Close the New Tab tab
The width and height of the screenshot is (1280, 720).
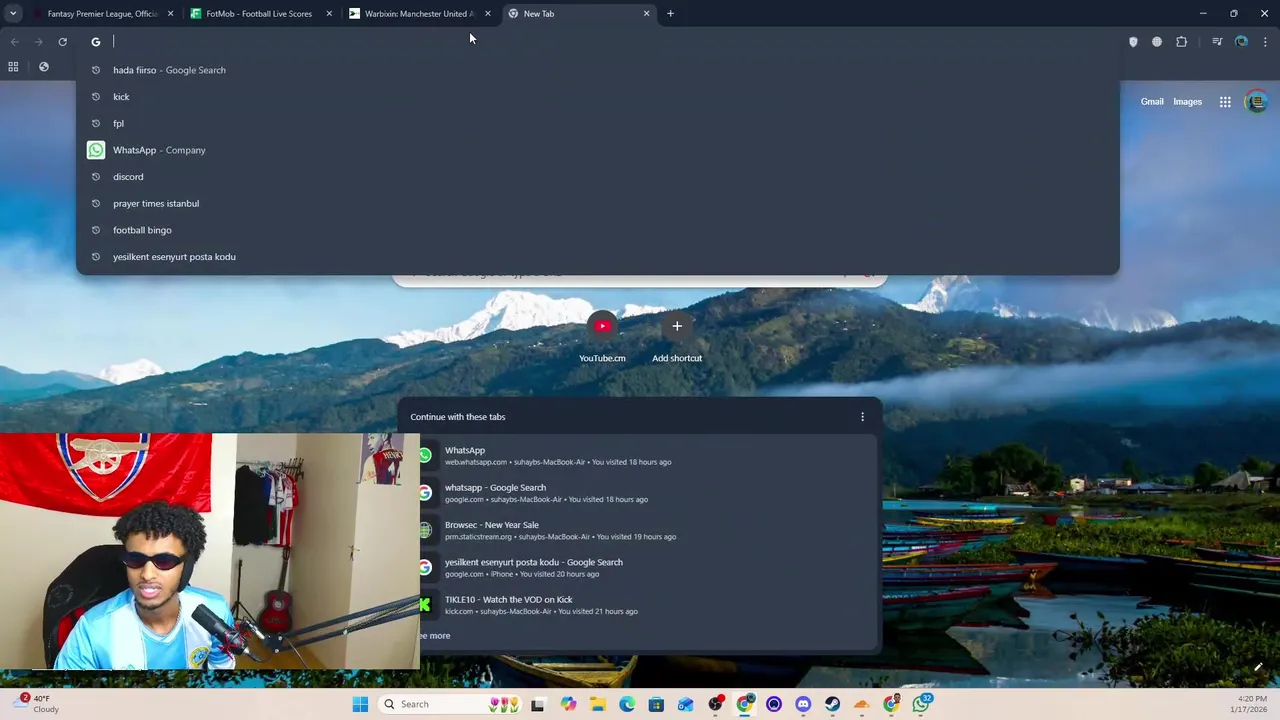[x=646, y=14]
